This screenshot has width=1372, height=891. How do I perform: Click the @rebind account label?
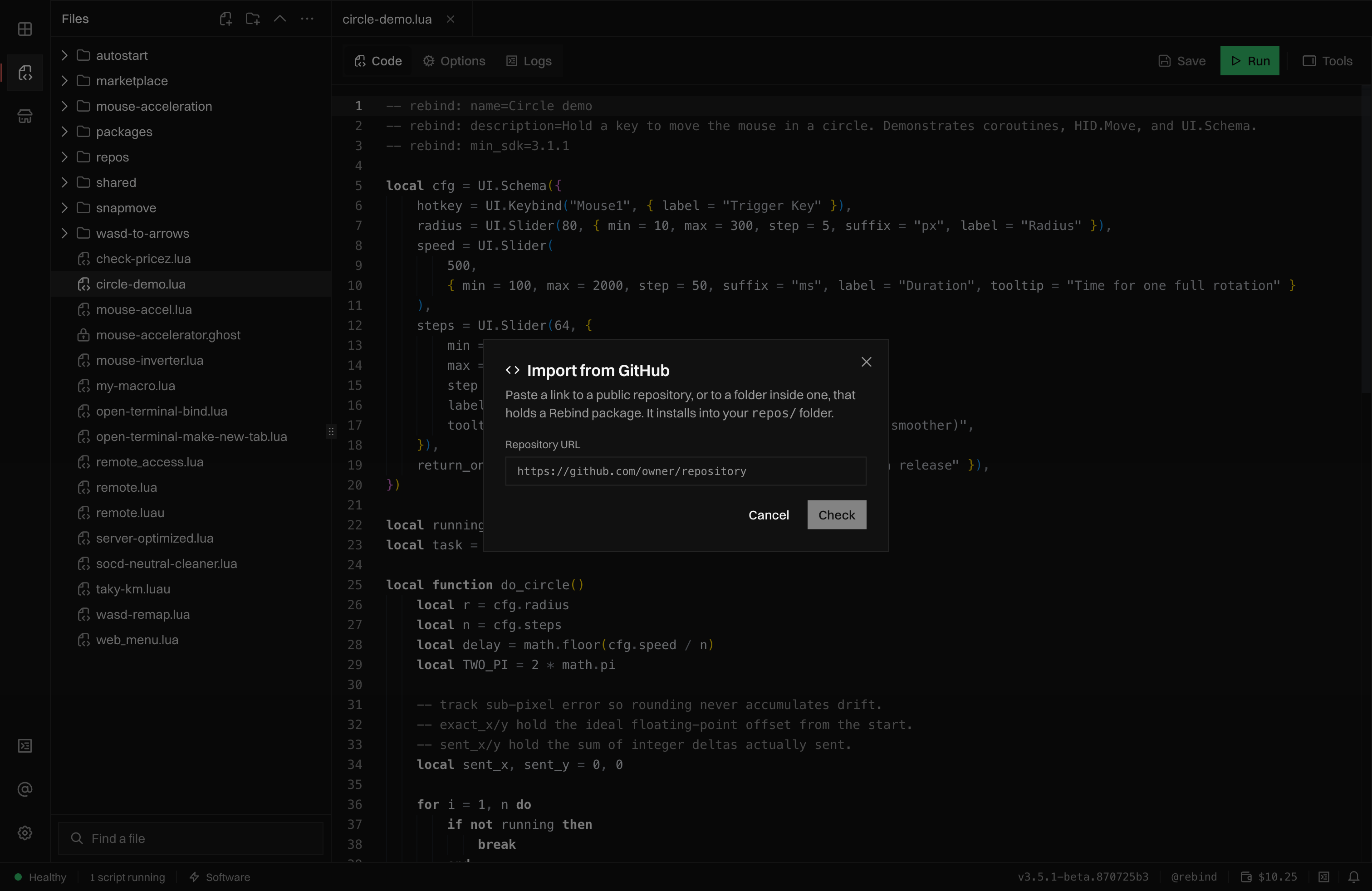tap(1194, 876)
